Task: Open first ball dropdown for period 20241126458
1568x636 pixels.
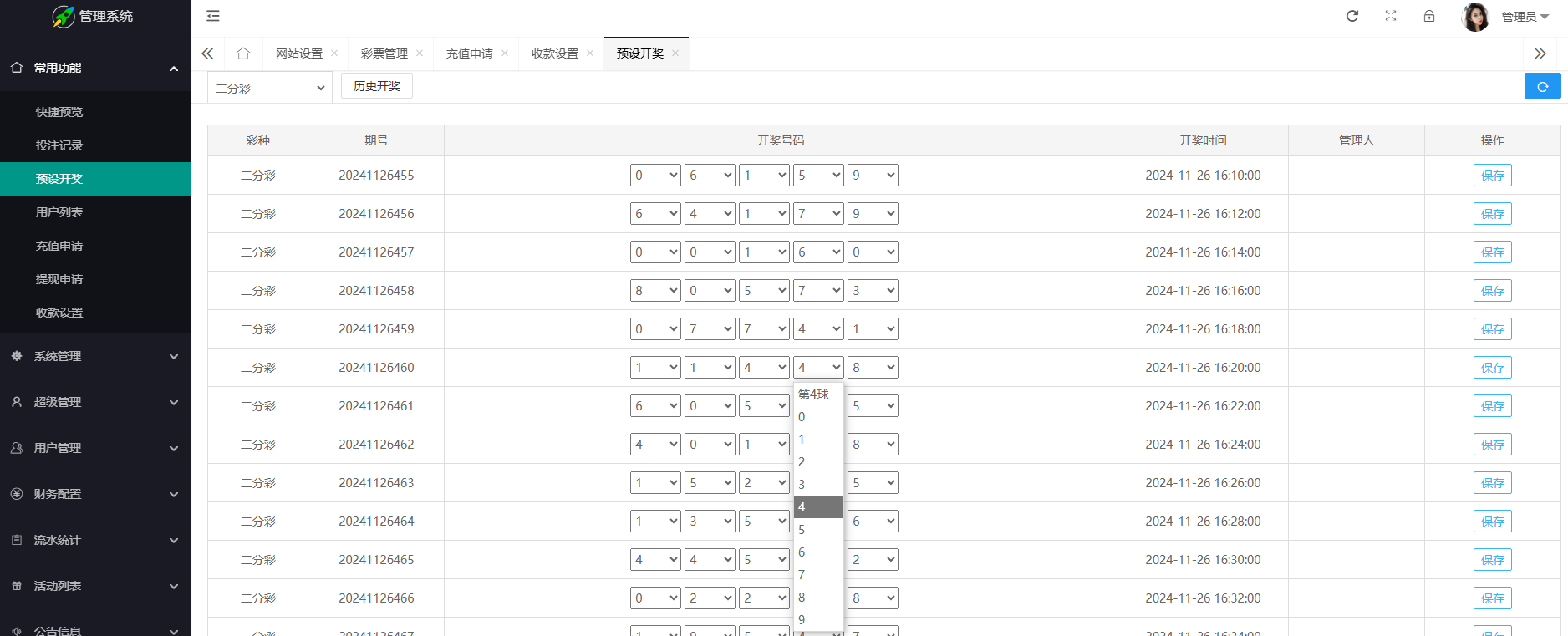Action: [655, 291]
